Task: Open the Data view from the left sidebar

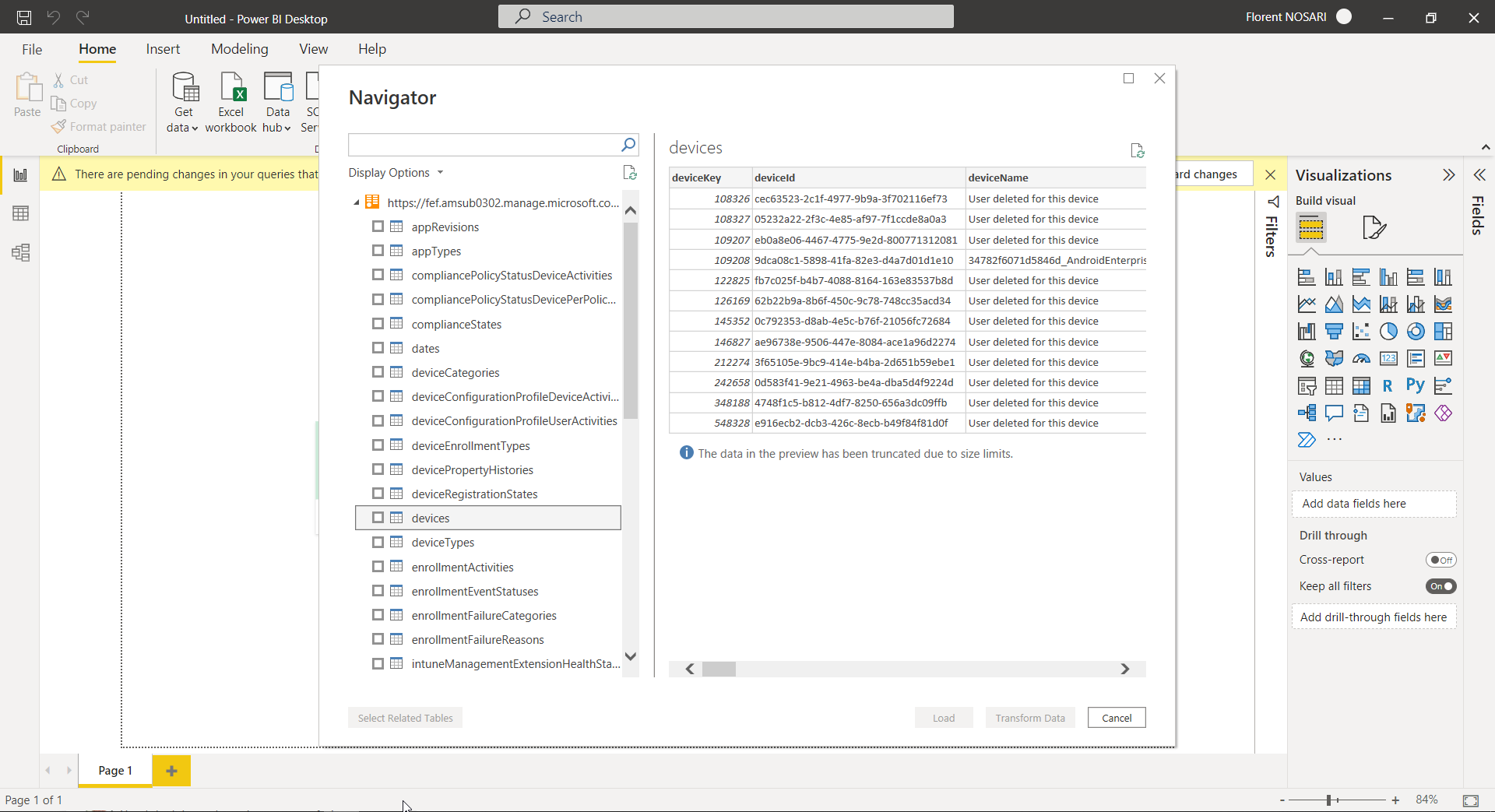Action: (x=21, y=213)
